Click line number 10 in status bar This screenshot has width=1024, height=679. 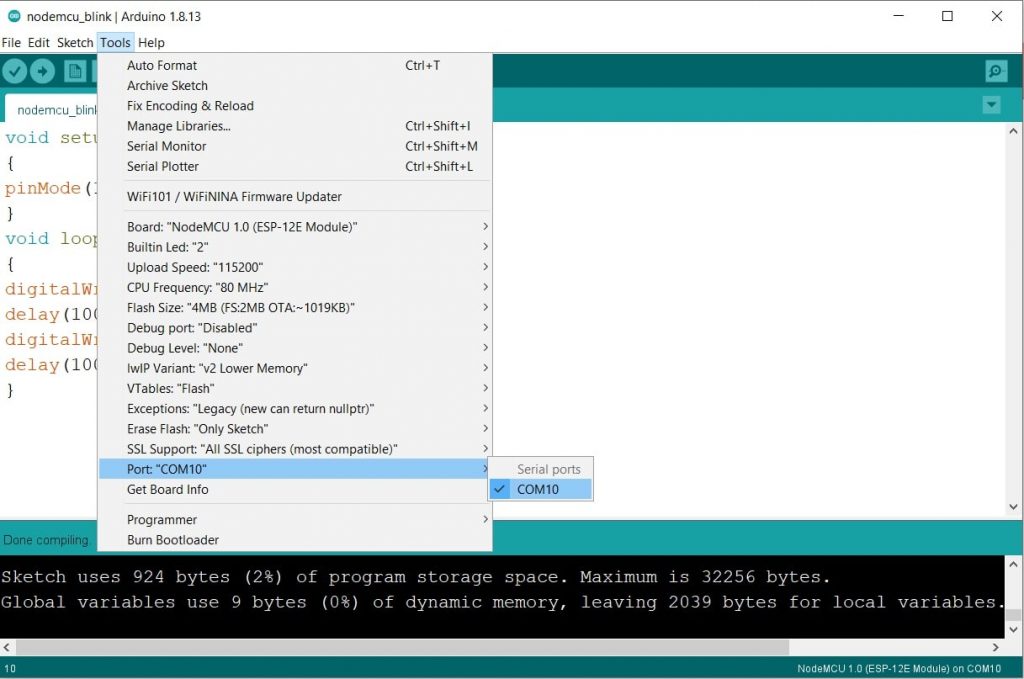pos(10,669)
